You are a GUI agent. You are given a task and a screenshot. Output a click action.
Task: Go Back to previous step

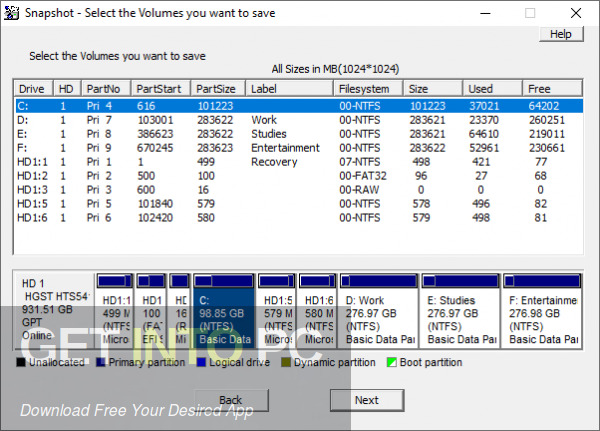pyautogui.click(x=231, y=400)
